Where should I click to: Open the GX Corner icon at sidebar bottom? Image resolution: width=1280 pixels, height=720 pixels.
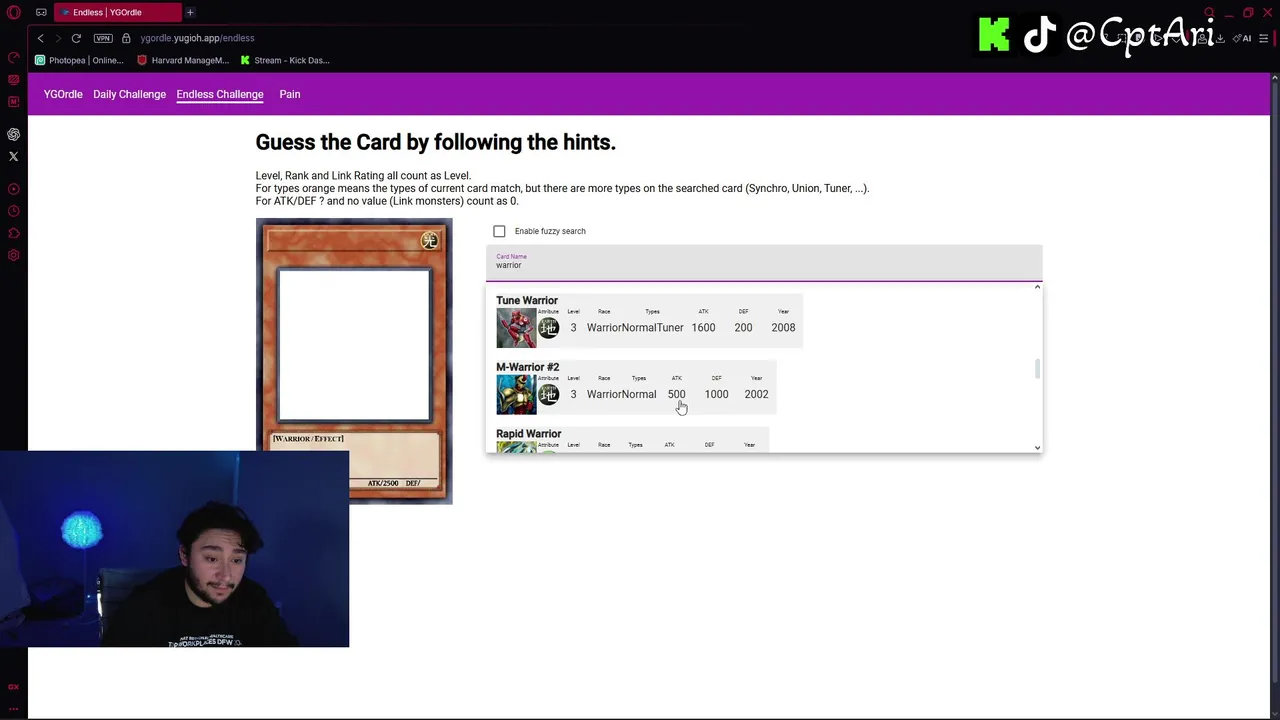[14, 686]
